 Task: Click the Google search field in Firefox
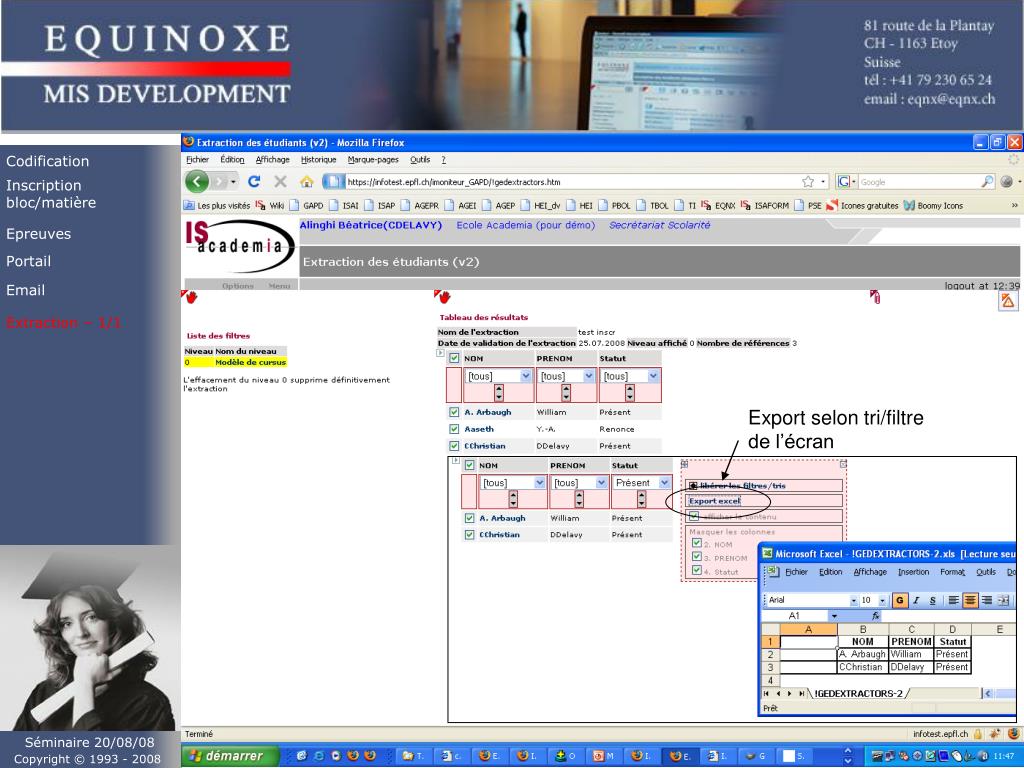919,182
